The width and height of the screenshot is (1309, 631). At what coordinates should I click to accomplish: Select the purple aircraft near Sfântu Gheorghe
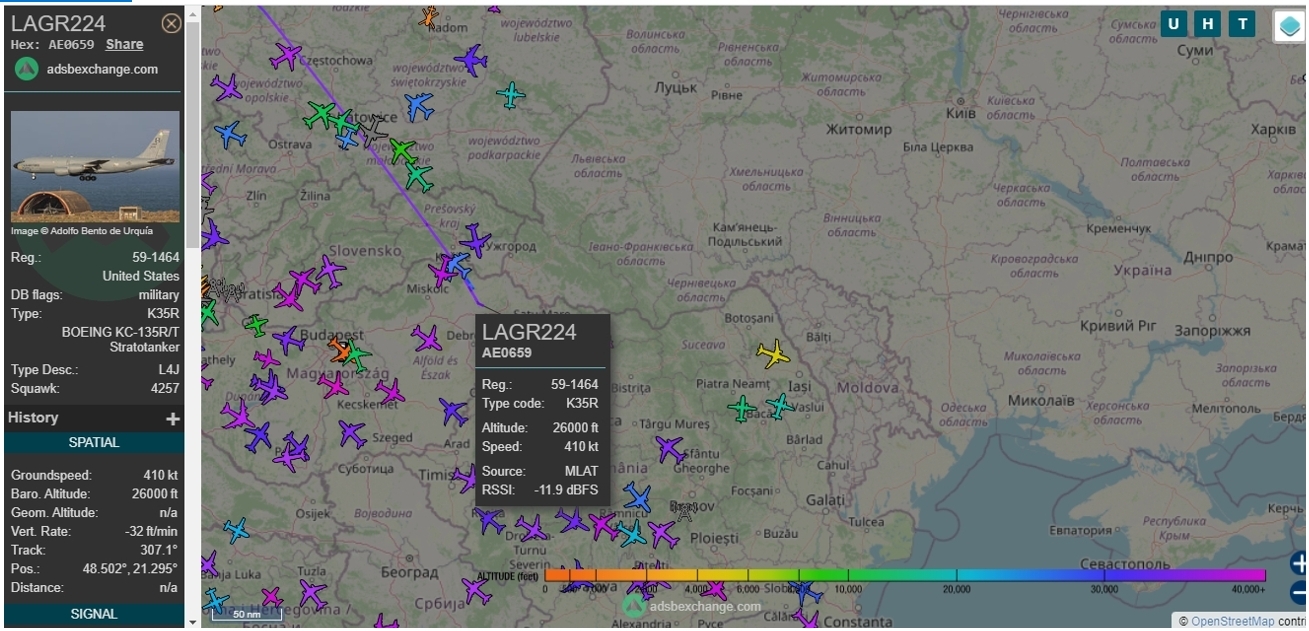(x=670, y=449)
